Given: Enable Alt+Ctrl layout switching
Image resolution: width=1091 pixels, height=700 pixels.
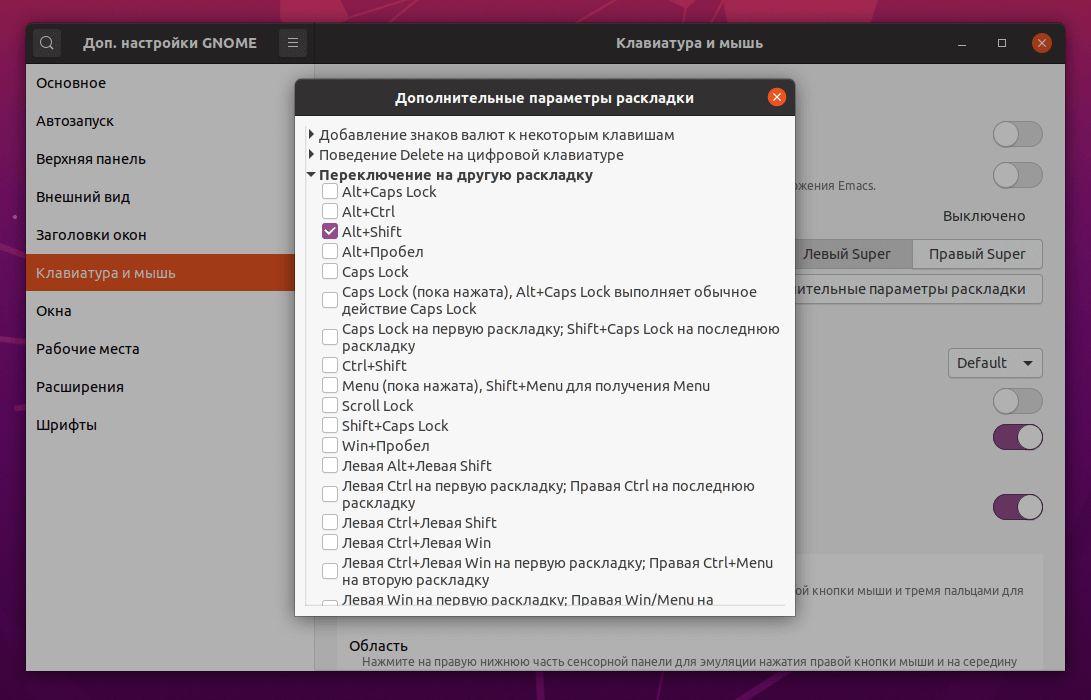Looking at the screenshot, I should 328,211.
